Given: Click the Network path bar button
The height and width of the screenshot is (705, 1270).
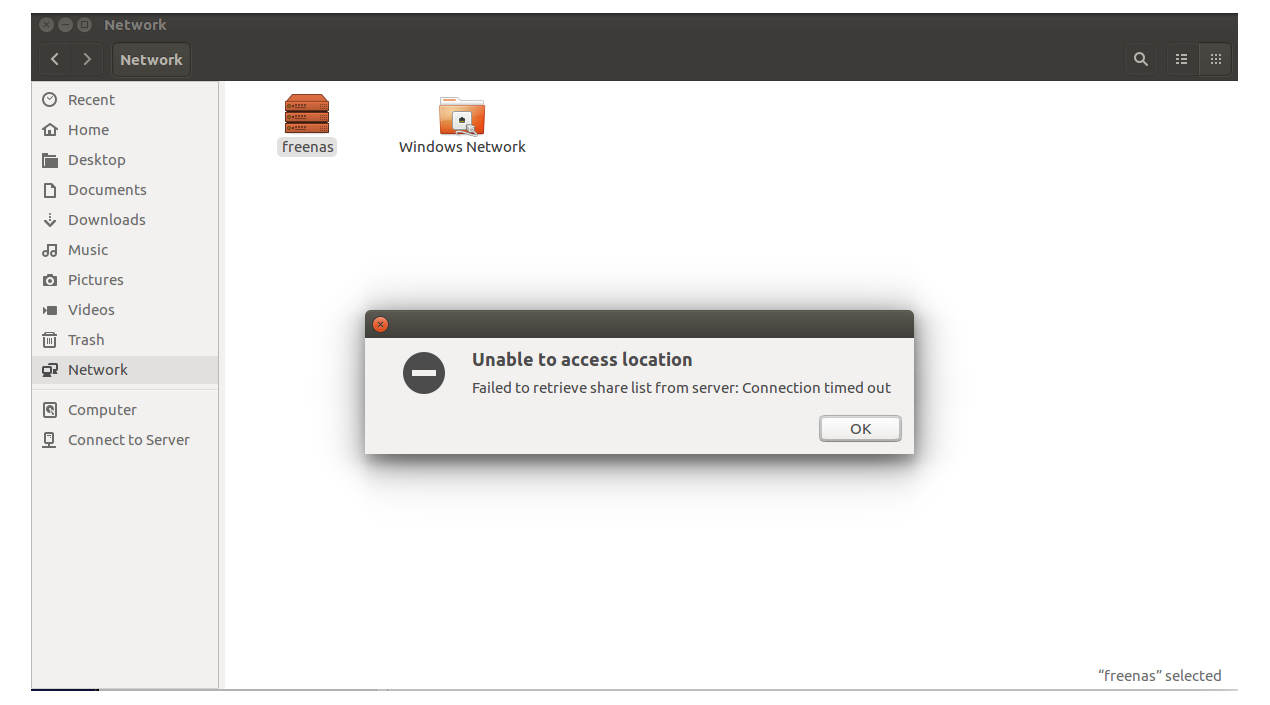Looking at the screenshot, I should (x=151, y=59).
